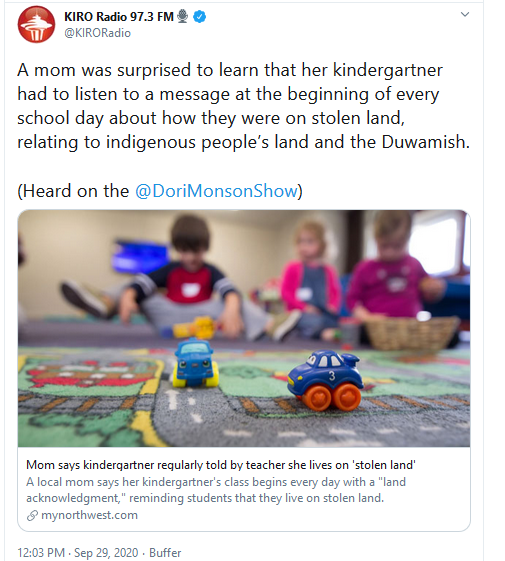Open the toy cars article preview image
Viewport: 505px width, 561px height.
[244, 328]
